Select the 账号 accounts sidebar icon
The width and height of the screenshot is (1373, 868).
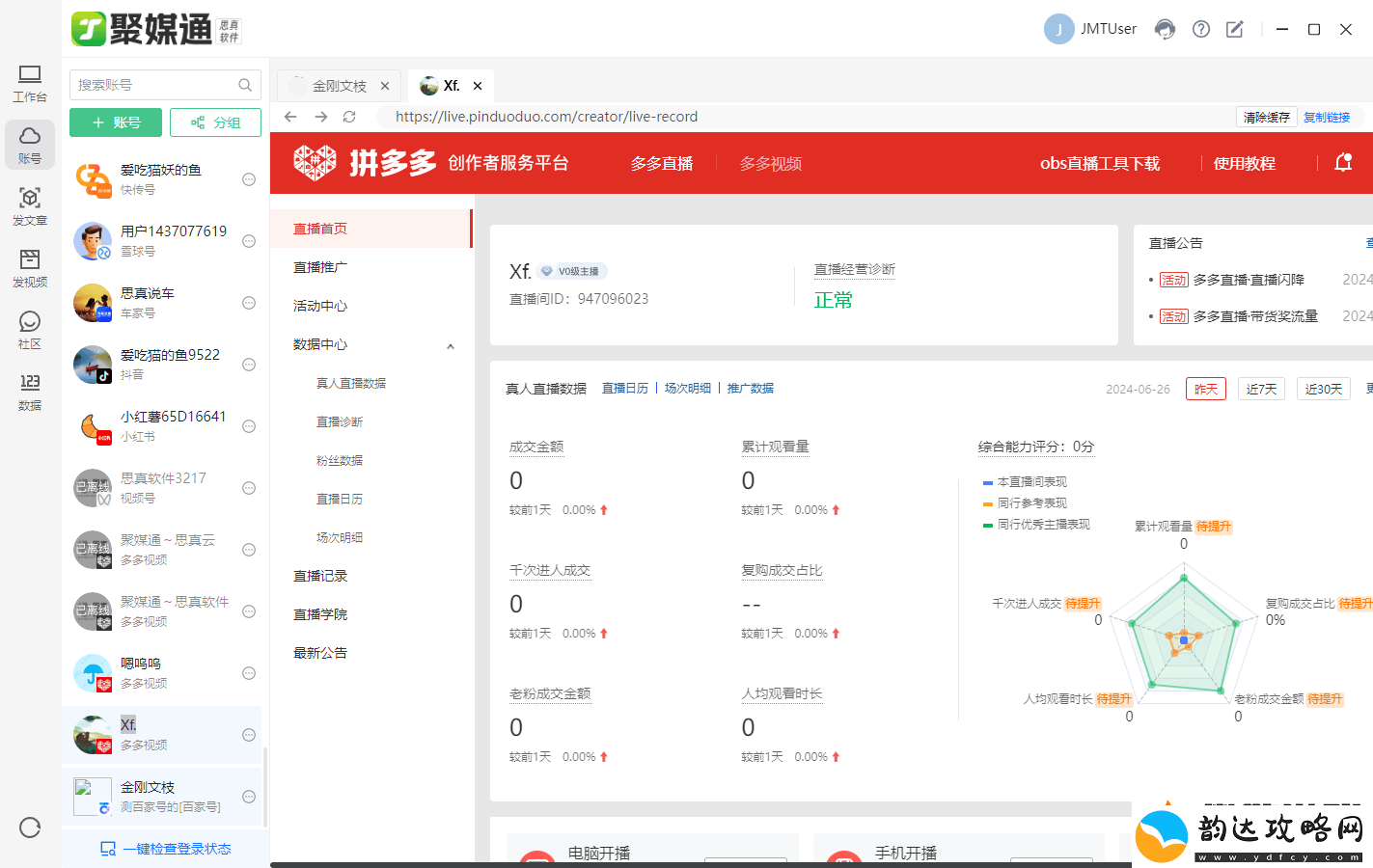pyautogui.click(x=30, y=145)
